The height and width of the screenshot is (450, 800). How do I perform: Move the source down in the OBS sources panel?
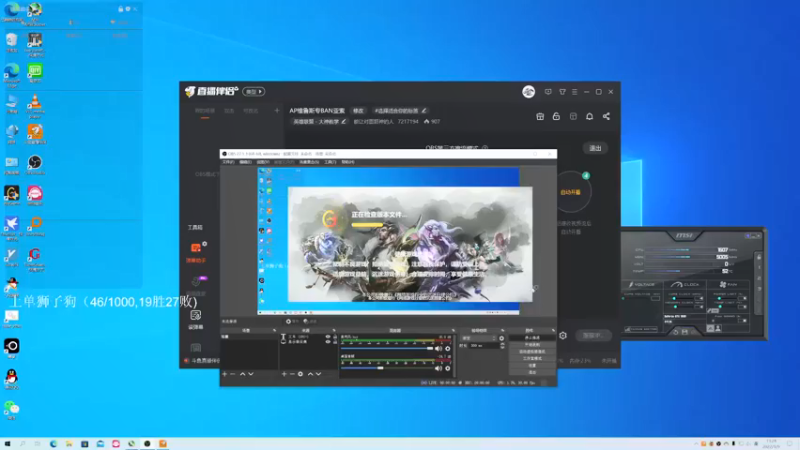tap(318, 374)
